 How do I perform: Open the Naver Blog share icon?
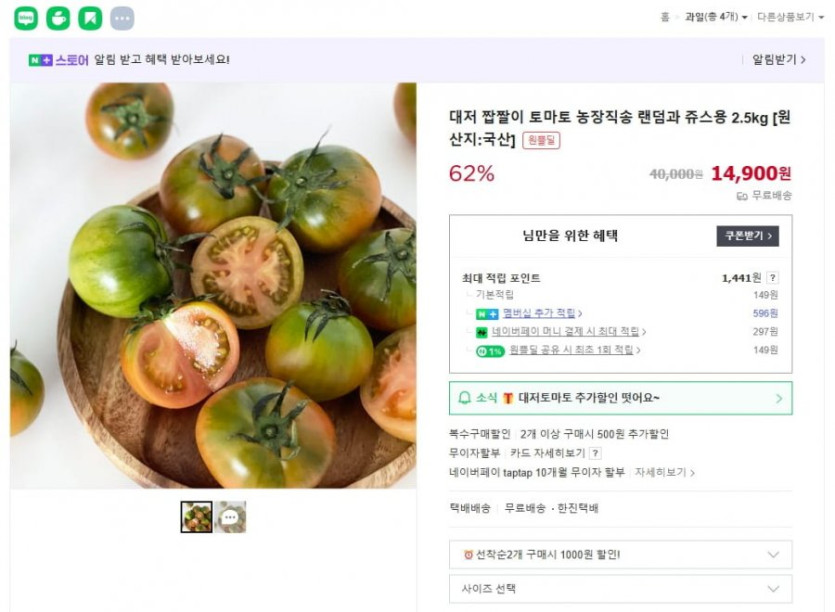click(x=27, y=18)
